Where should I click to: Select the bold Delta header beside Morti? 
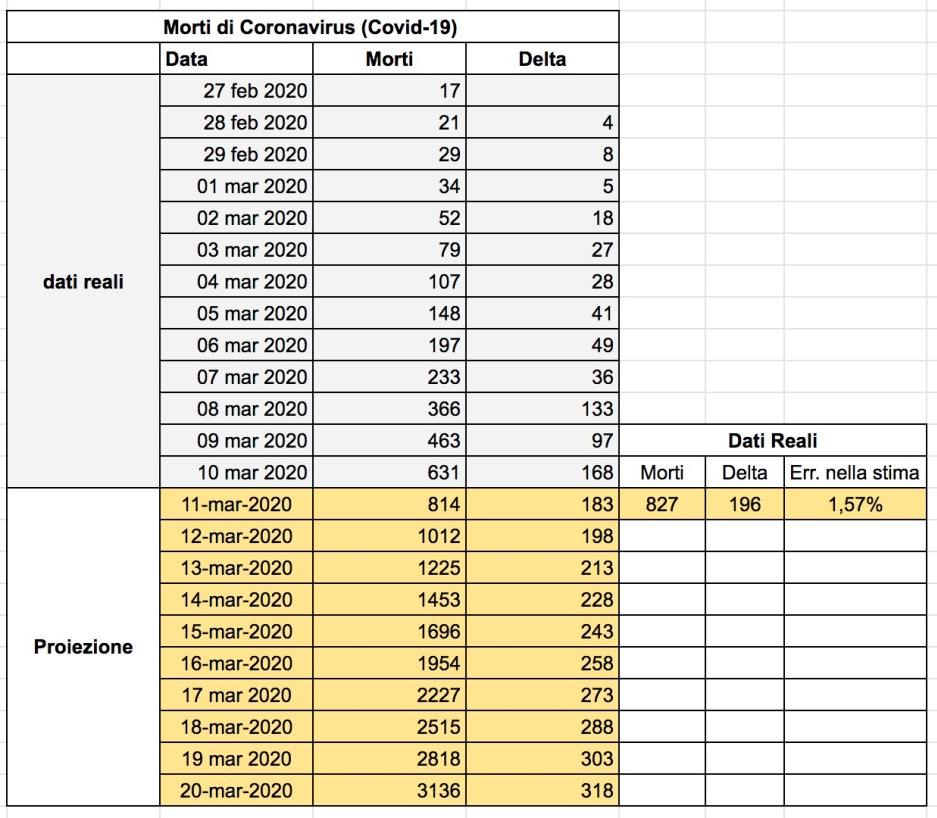[542, 59]
